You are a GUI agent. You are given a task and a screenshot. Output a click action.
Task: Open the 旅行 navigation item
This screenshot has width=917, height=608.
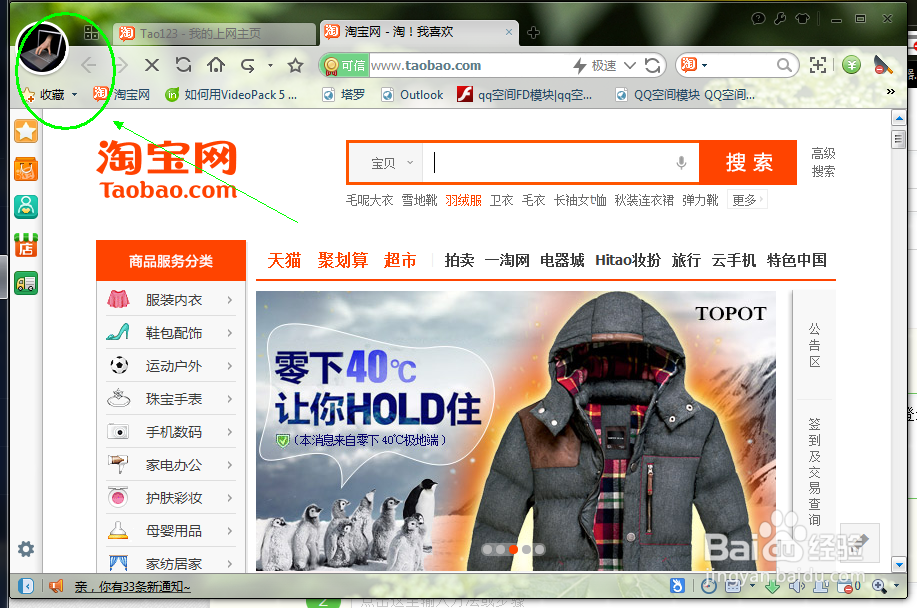point(686,260)
